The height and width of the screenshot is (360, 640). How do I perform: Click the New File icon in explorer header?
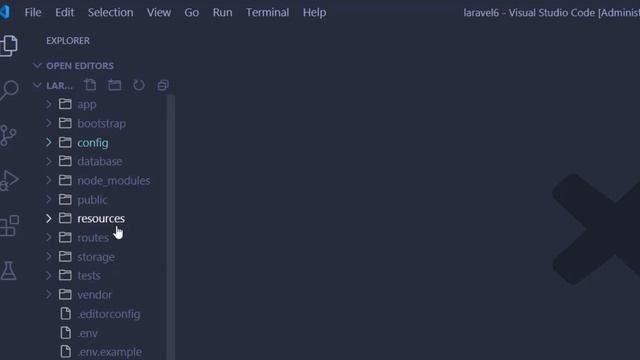90,85
